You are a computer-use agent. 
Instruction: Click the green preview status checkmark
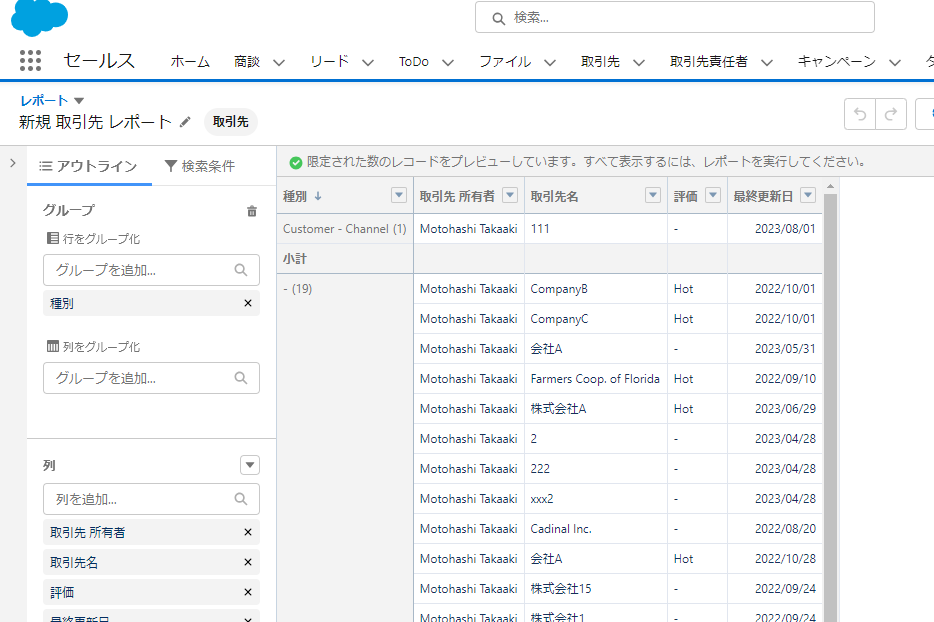tap(295, 162)
